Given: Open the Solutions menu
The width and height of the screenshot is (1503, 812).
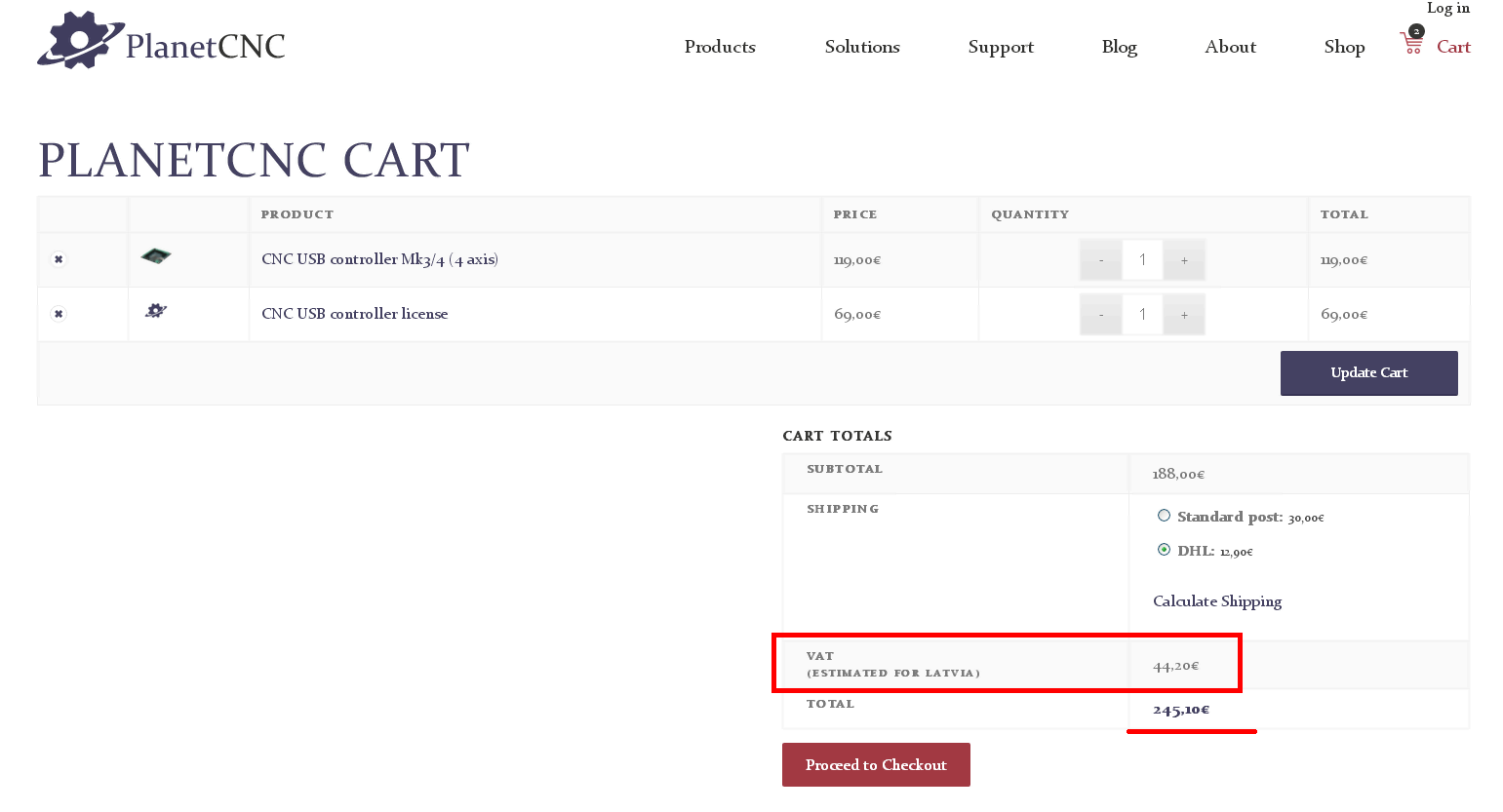Looking at the screenshot, I should coord(862,47).
